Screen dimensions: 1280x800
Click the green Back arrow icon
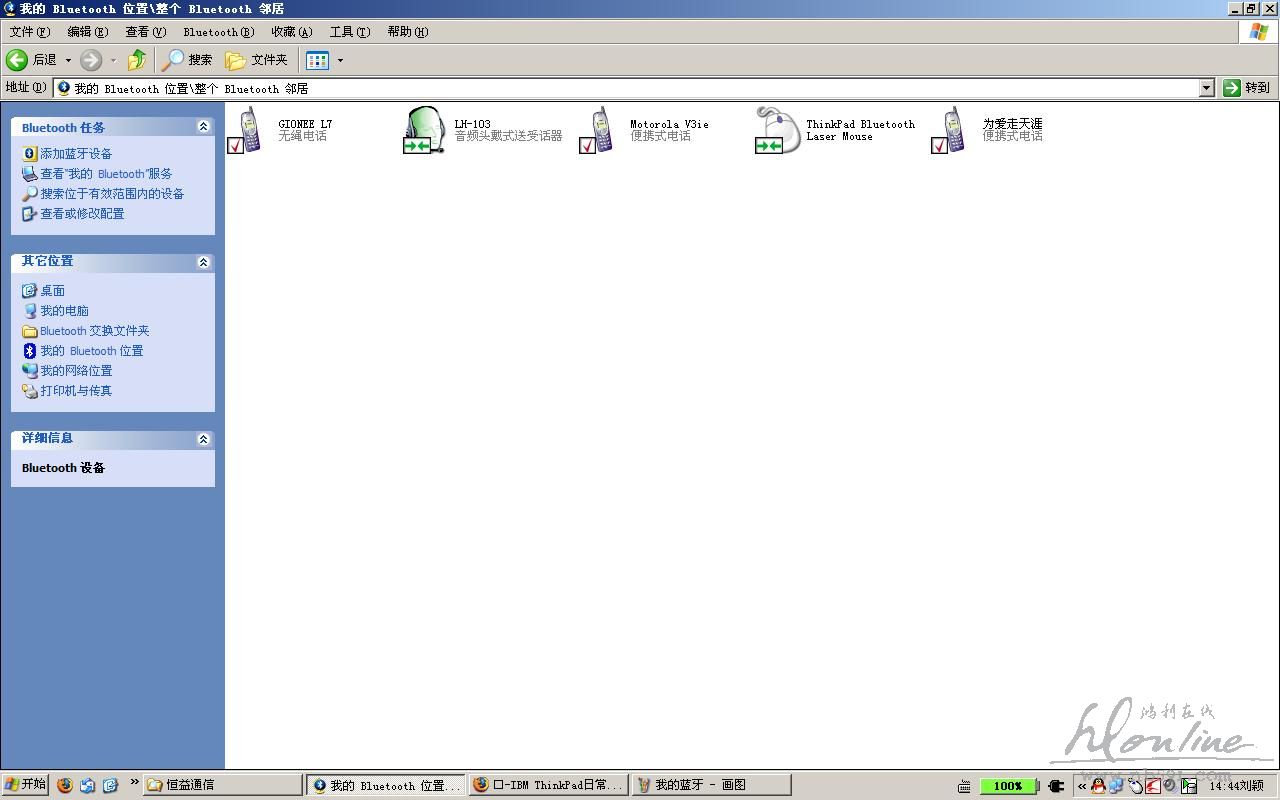point(17,60)
